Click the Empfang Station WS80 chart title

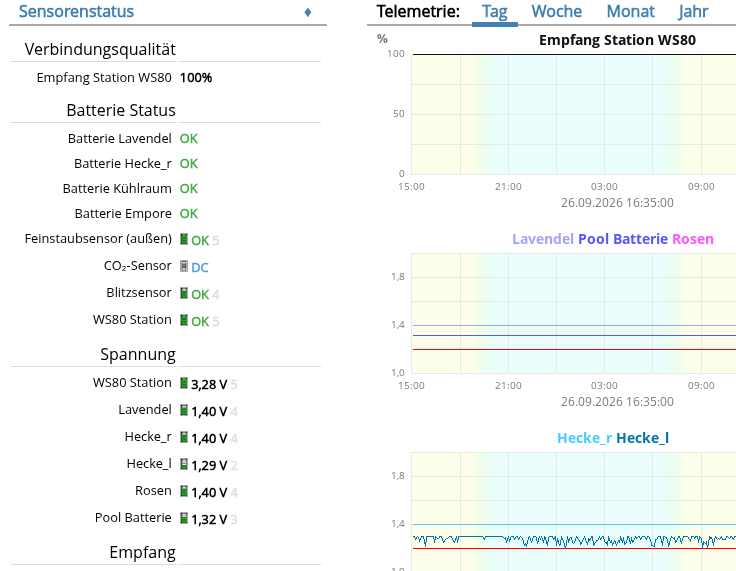click(x=617, y=40)
